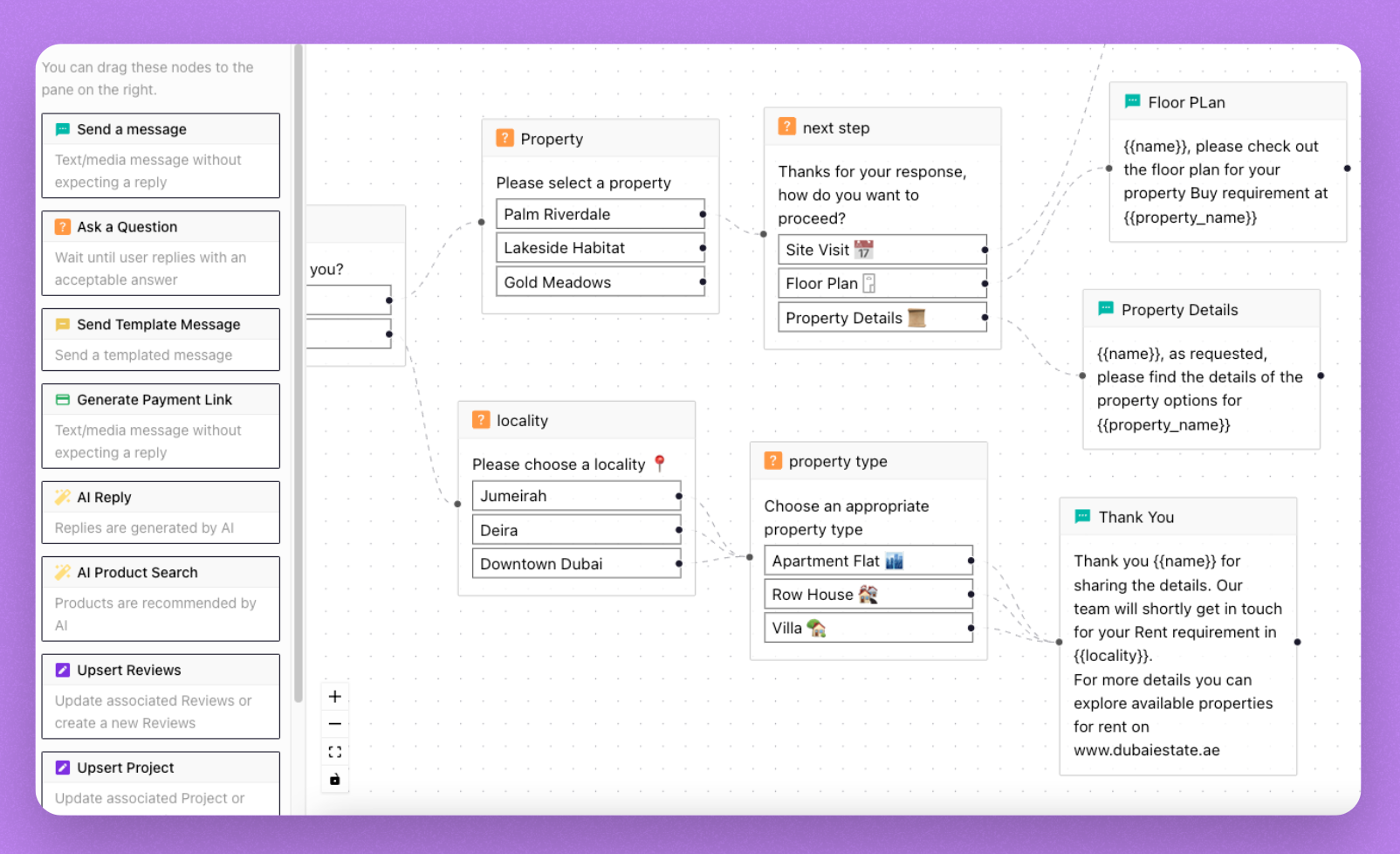The height and width of the screenshot is (854, 1400).
Task: Zoom out of the canvas with minus
Action: coord(335,724)
